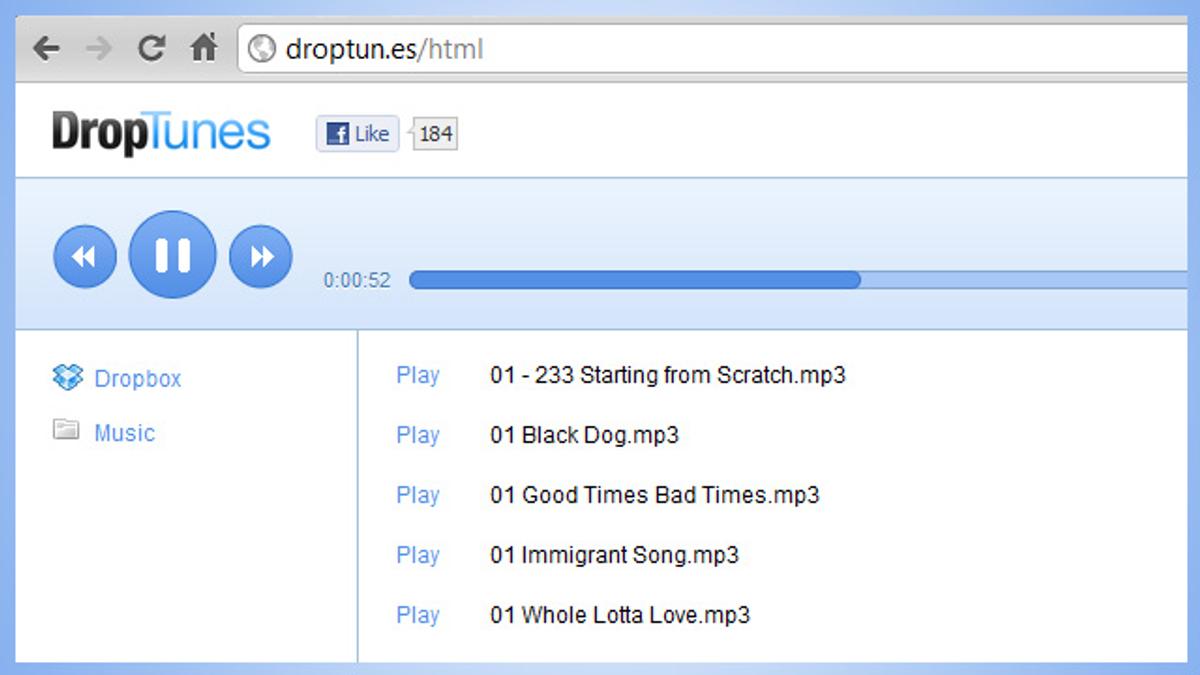Go to the browser Home page
The width and height of the screenshot is (1200, 675).
click(x=204, y=47)
